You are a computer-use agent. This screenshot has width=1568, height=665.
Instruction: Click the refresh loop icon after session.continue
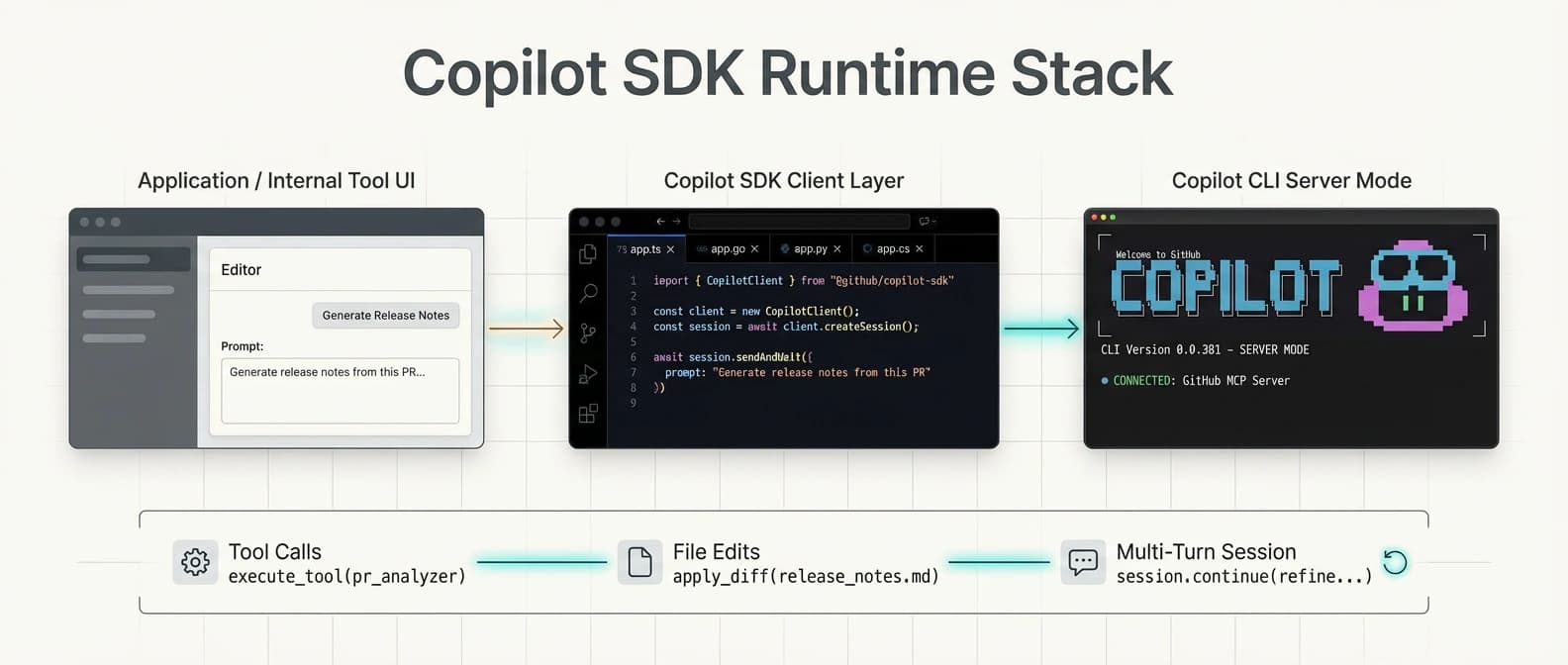(1395, 562)
